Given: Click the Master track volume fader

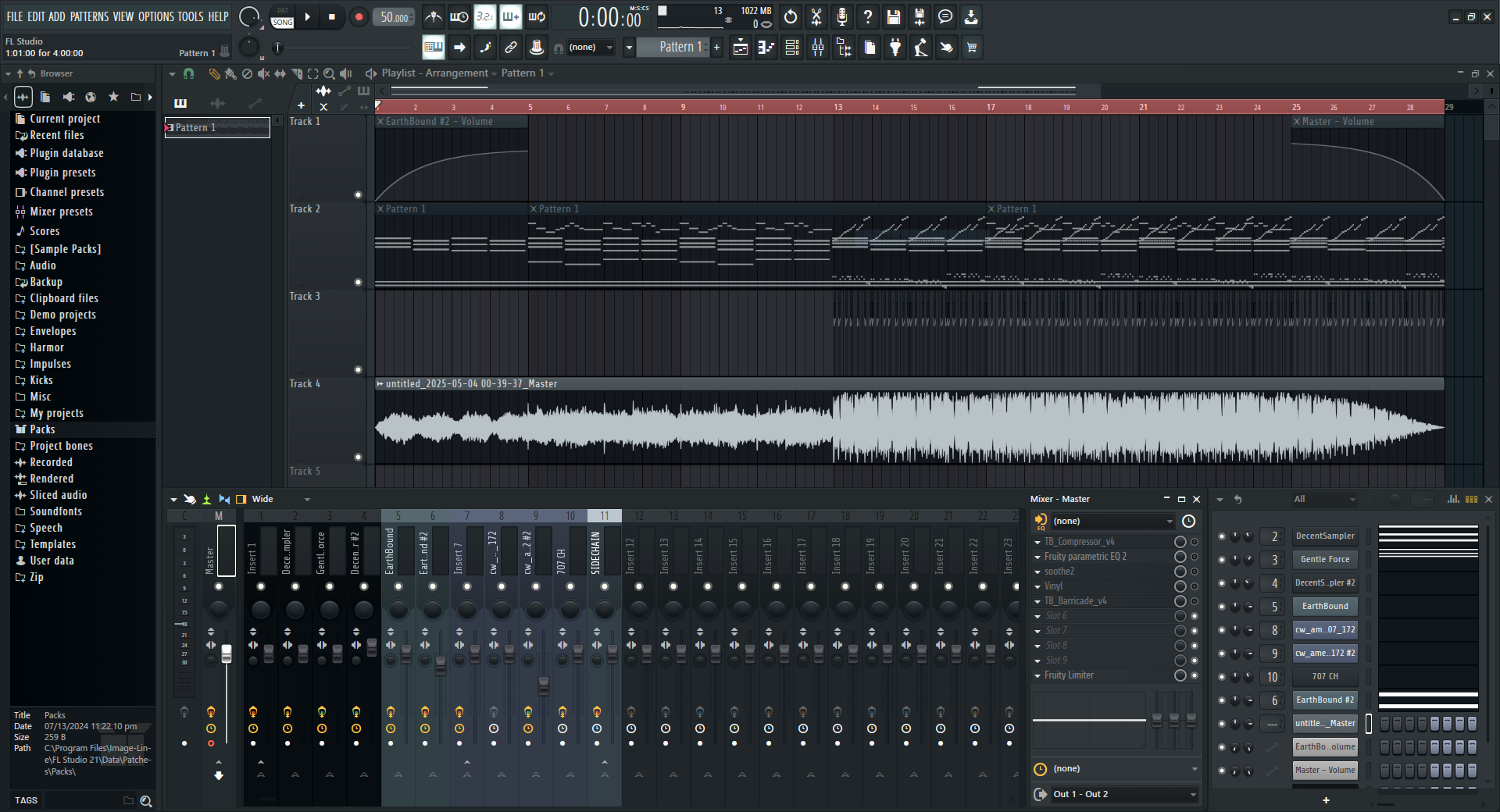Looking at the screenshot, I should (x=227, y=654).
